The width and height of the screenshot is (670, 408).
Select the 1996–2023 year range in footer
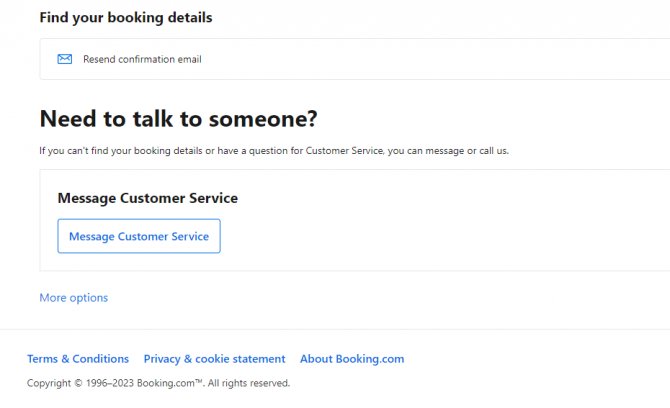110,383
